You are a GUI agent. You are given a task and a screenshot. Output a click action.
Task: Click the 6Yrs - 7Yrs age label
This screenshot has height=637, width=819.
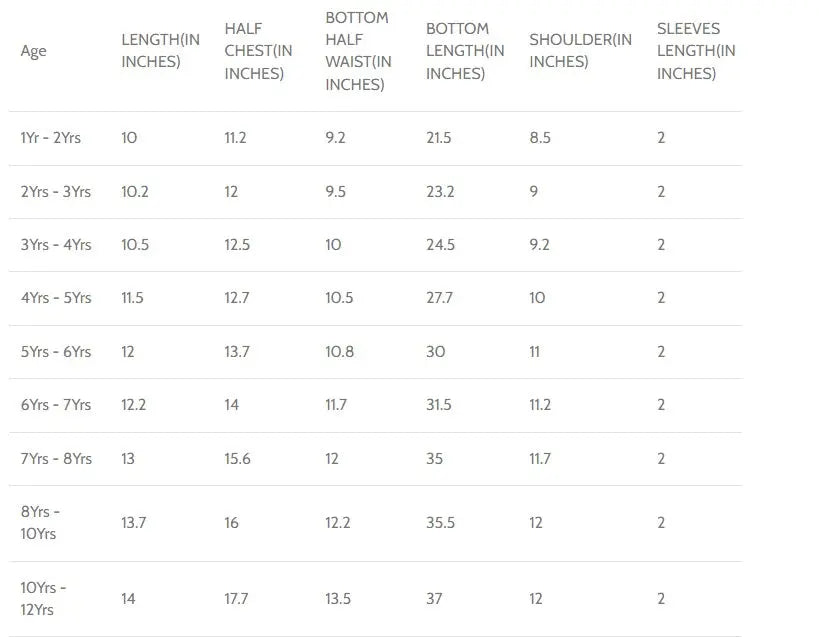[x=55, y=405]
